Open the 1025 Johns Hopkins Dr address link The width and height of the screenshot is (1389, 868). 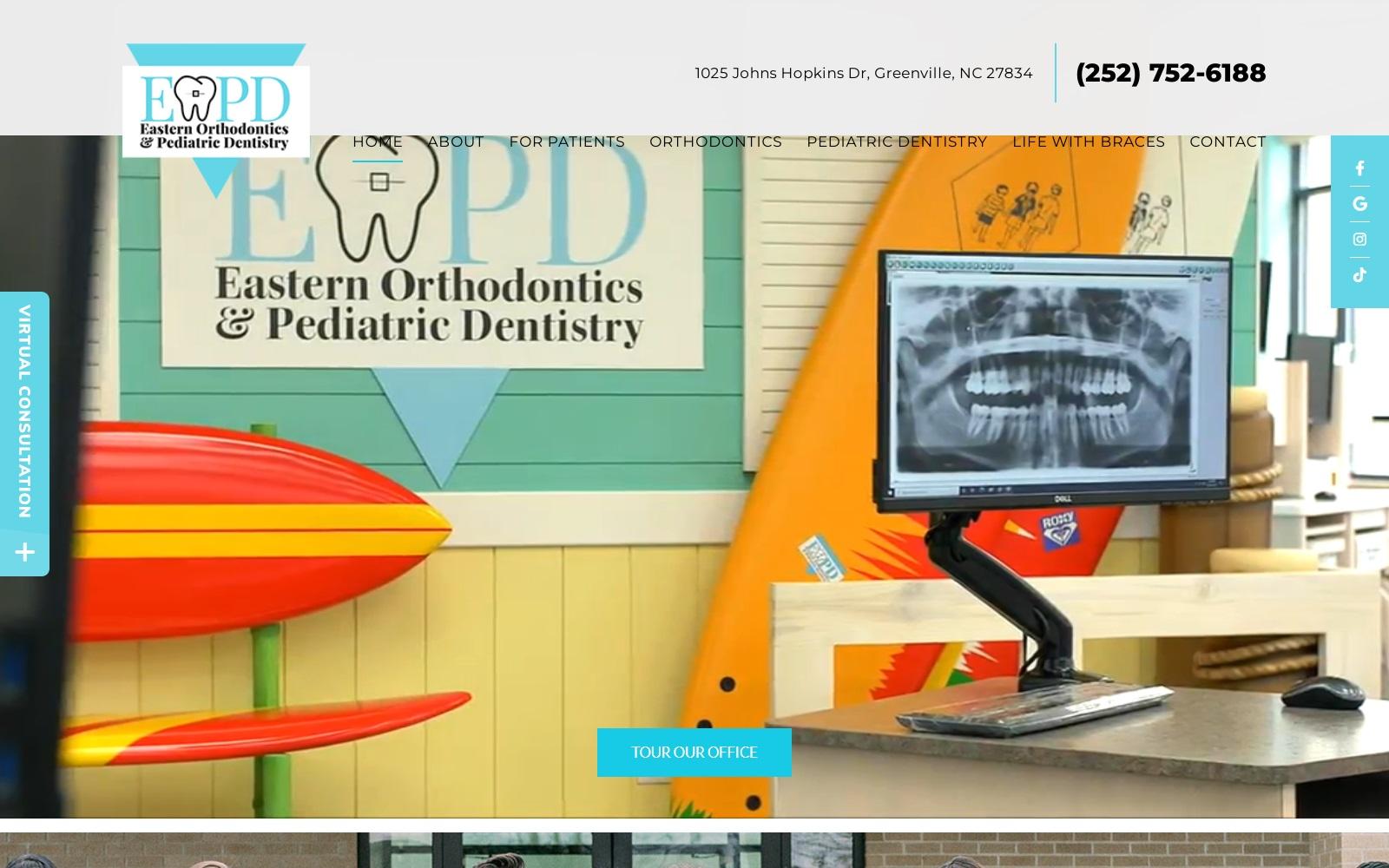coord(864,73)
